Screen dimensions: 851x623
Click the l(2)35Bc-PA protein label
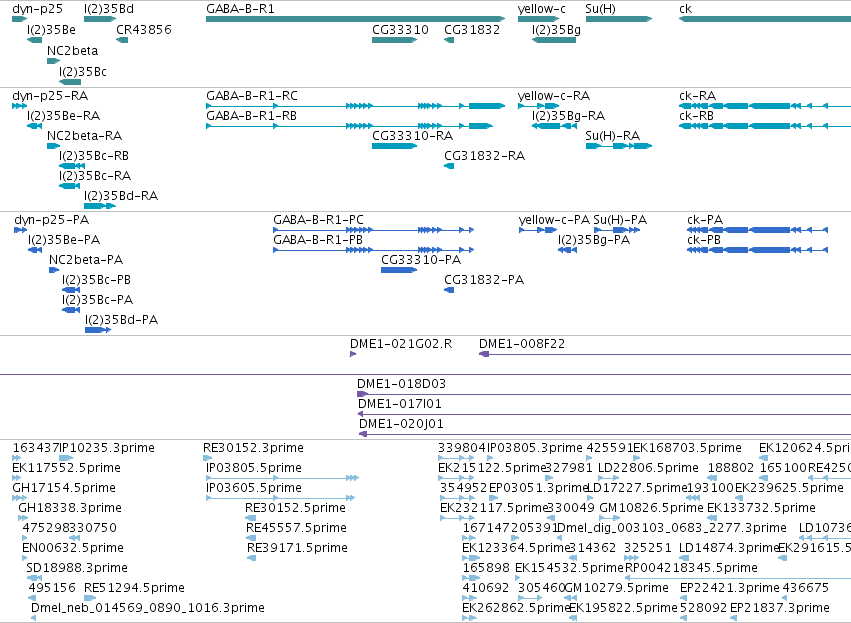(x=97, y=300)
